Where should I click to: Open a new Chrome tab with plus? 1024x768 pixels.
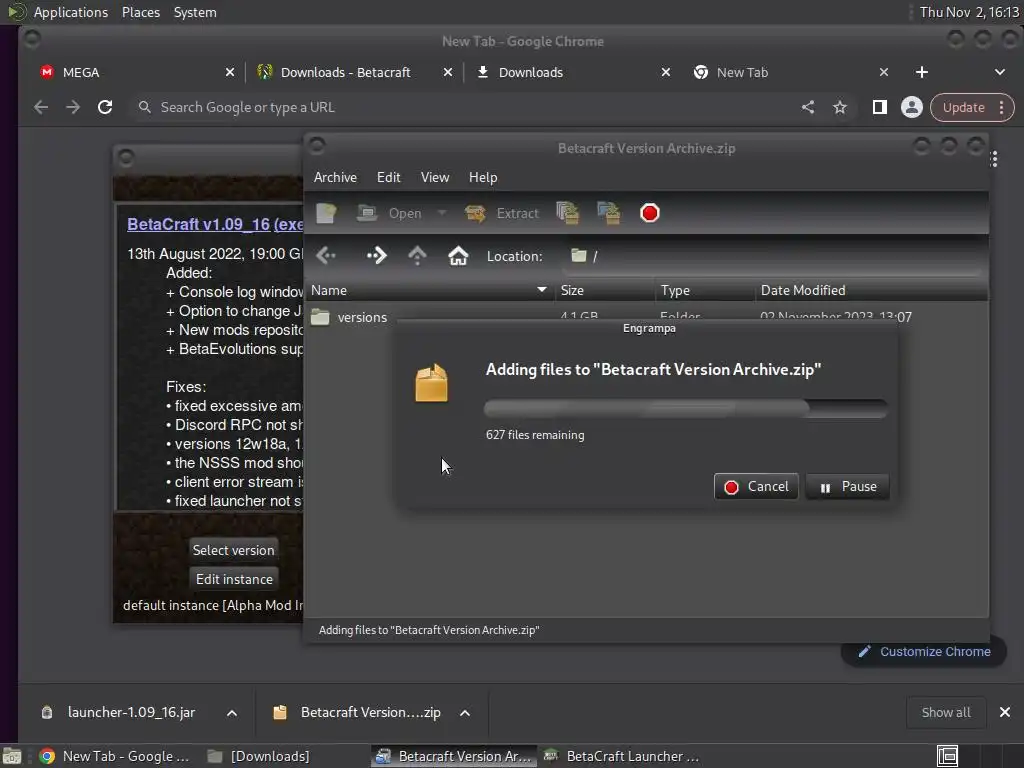click(x=921, y=72)
